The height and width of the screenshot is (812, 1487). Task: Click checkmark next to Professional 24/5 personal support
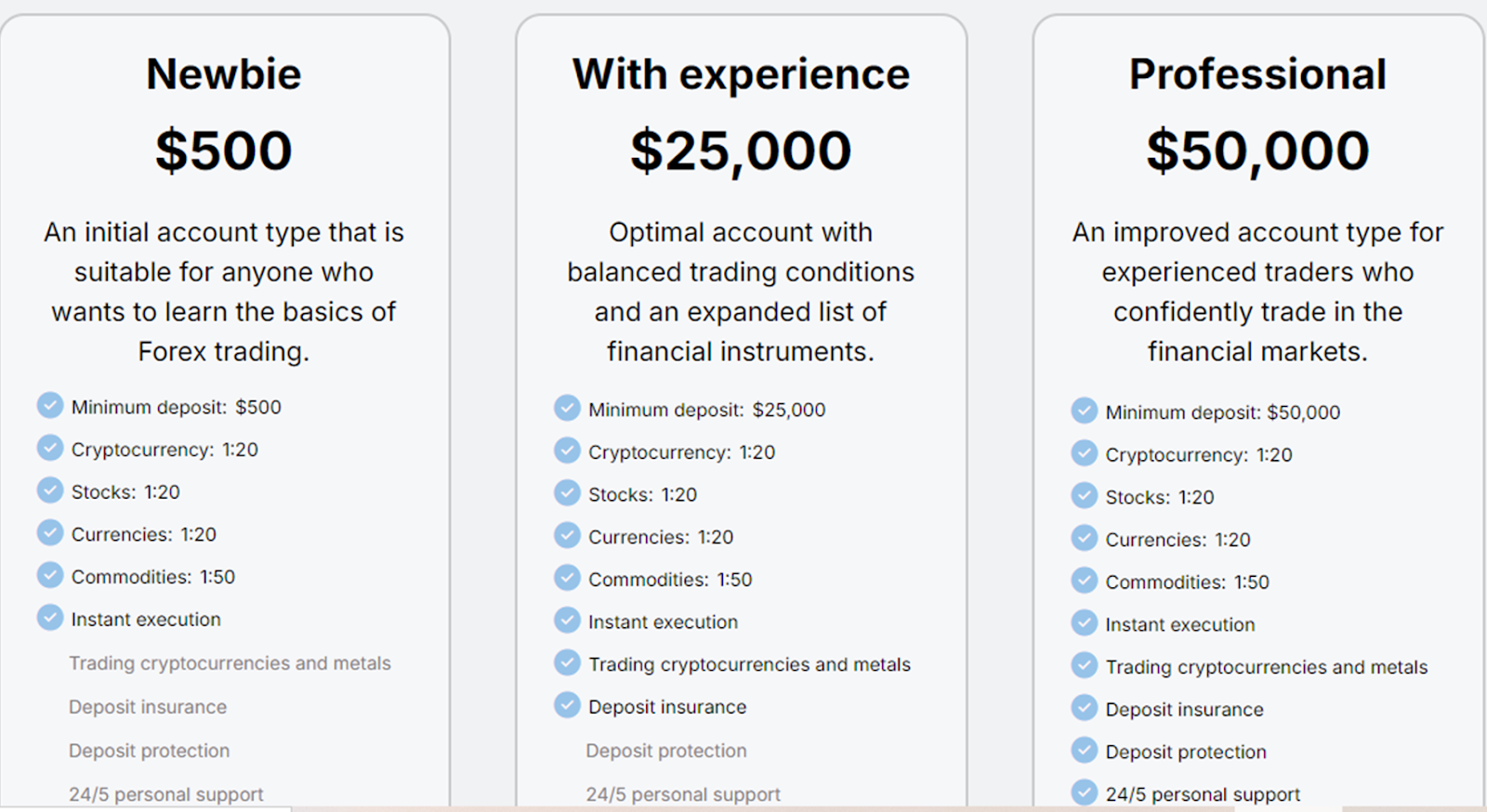1084,792
